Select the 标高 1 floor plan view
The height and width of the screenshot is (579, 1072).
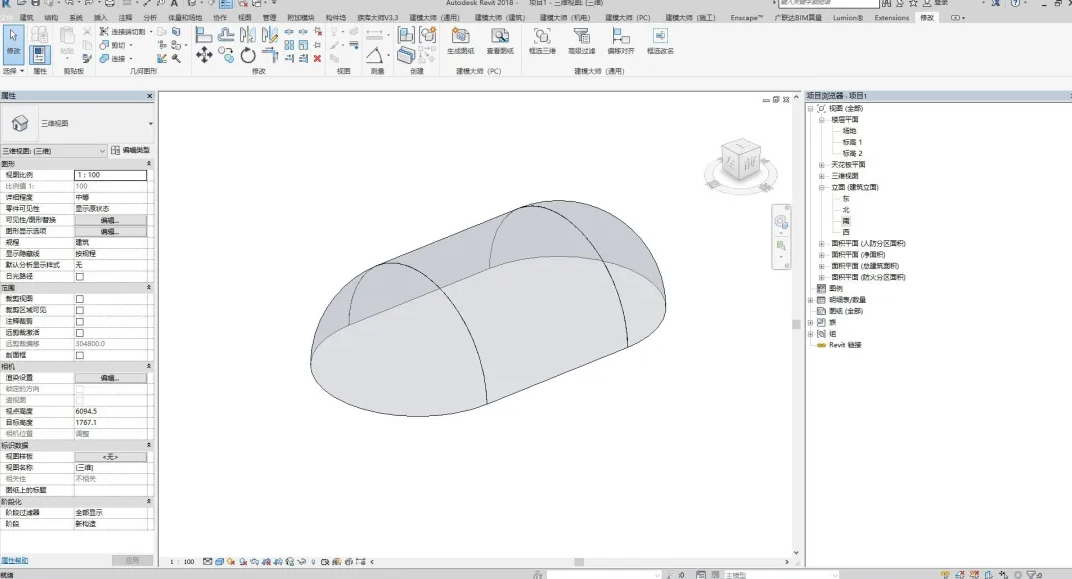coord(851,142)
